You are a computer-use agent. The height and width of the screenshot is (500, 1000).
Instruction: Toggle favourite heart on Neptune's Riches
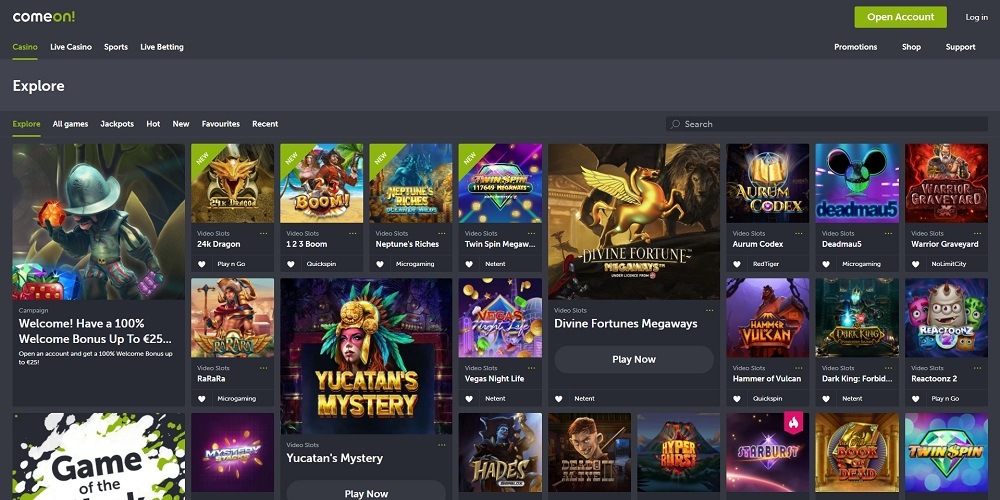tap(380, 264)
